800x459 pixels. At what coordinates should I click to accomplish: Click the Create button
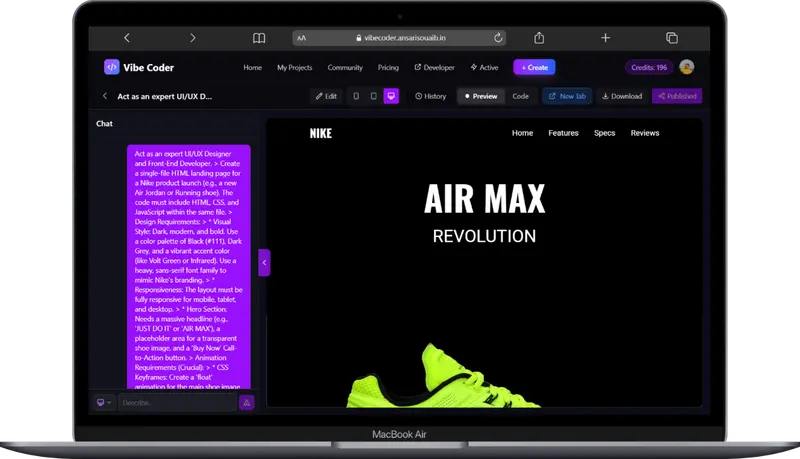(x=534, y=67)
